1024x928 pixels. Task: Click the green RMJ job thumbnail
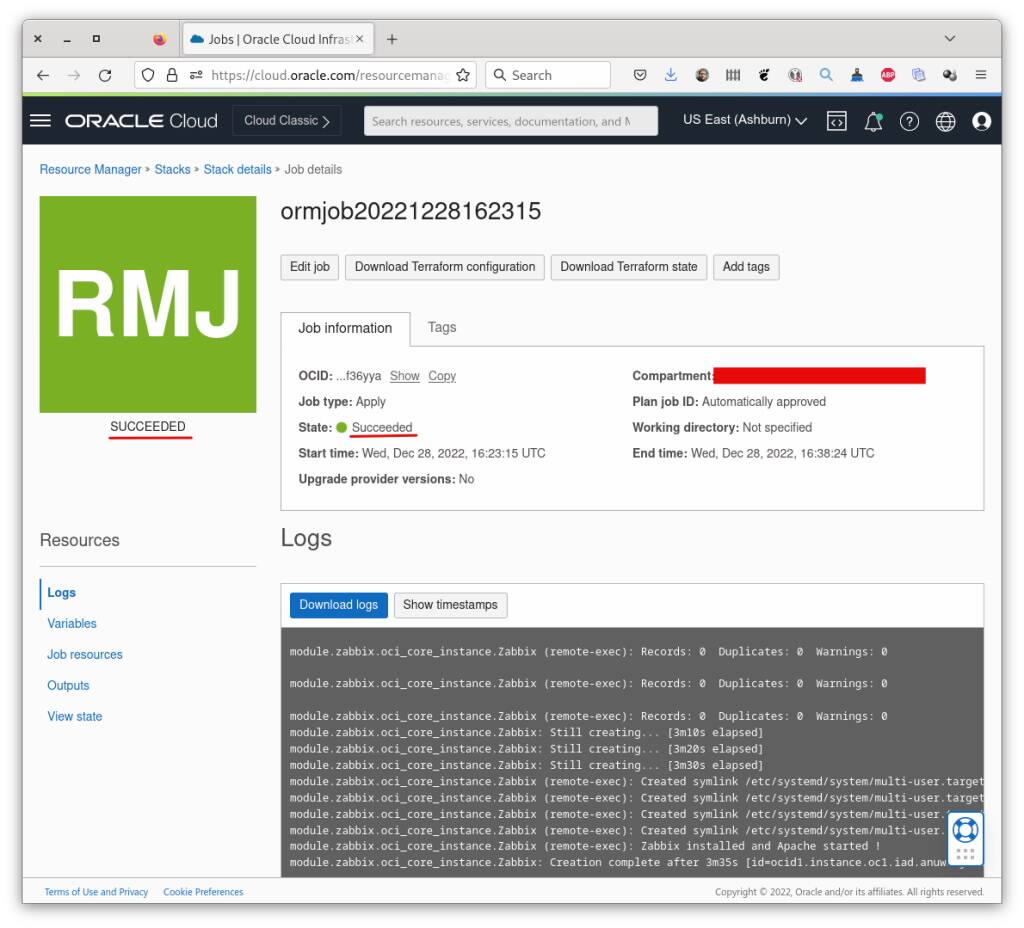(148, 304)
